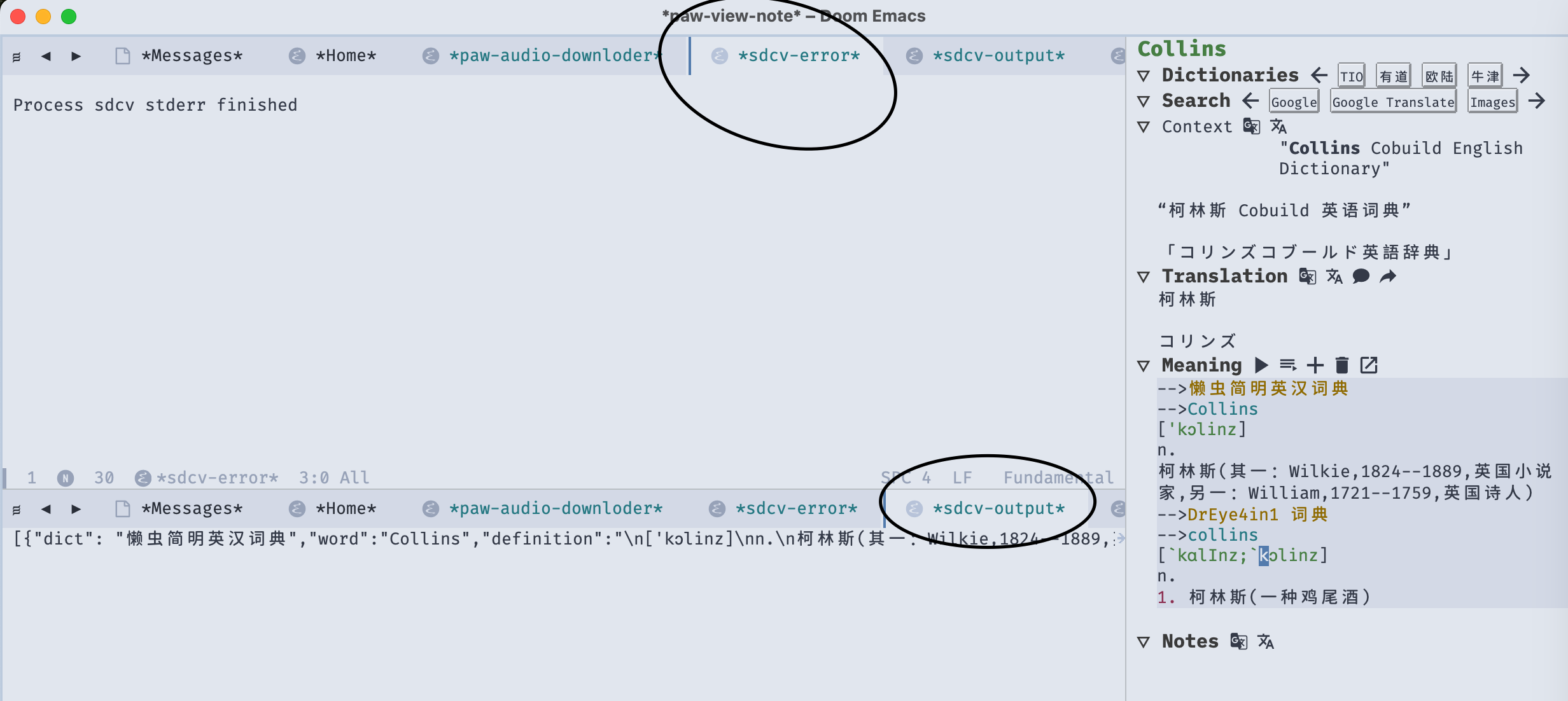Switch to the *sdcv-output* tab in the upper tab bar
1568x701 pixels.
(986, 56)
